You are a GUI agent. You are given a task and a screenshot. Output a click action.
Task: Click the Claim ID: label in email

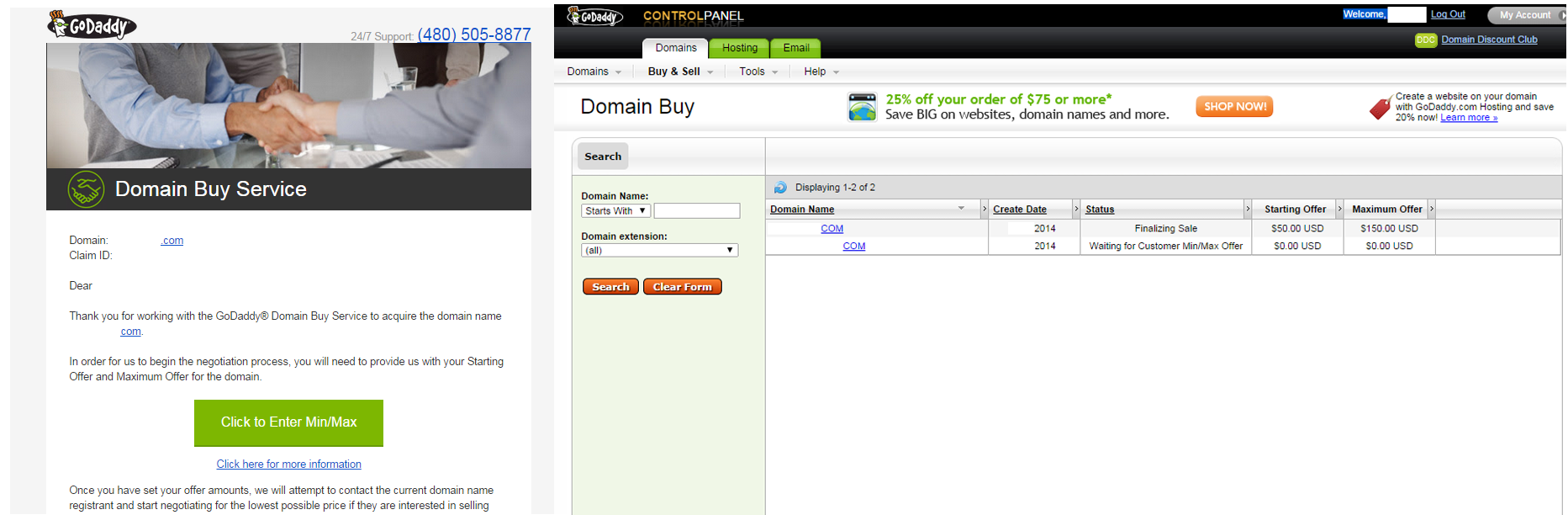(91, 256)
